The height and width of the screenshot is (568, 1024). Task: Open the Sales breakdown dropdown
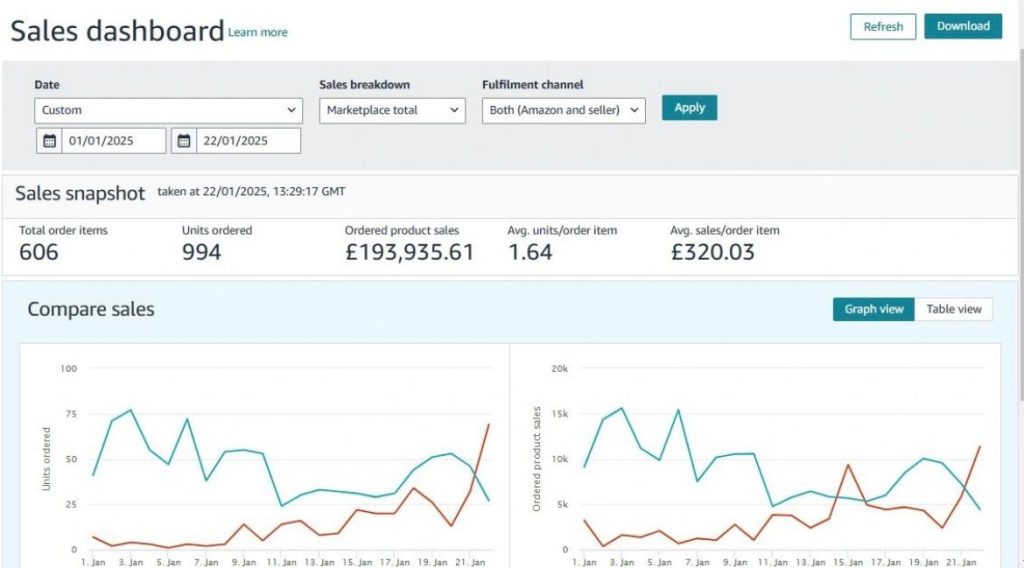coord(392,110)
